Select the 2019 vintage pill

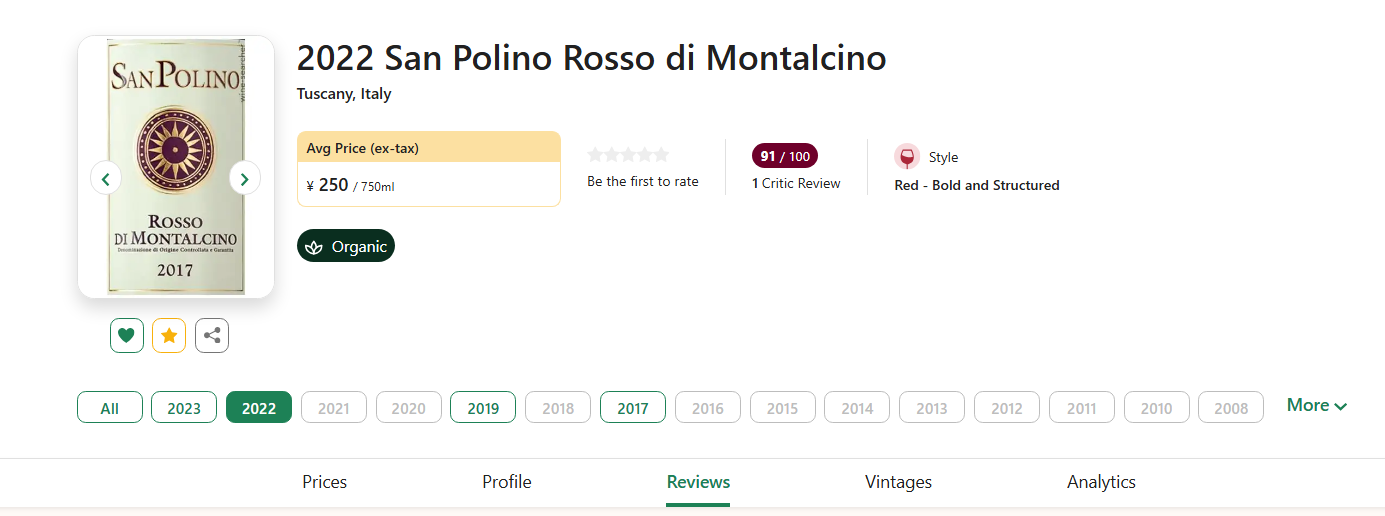[483, 407]
